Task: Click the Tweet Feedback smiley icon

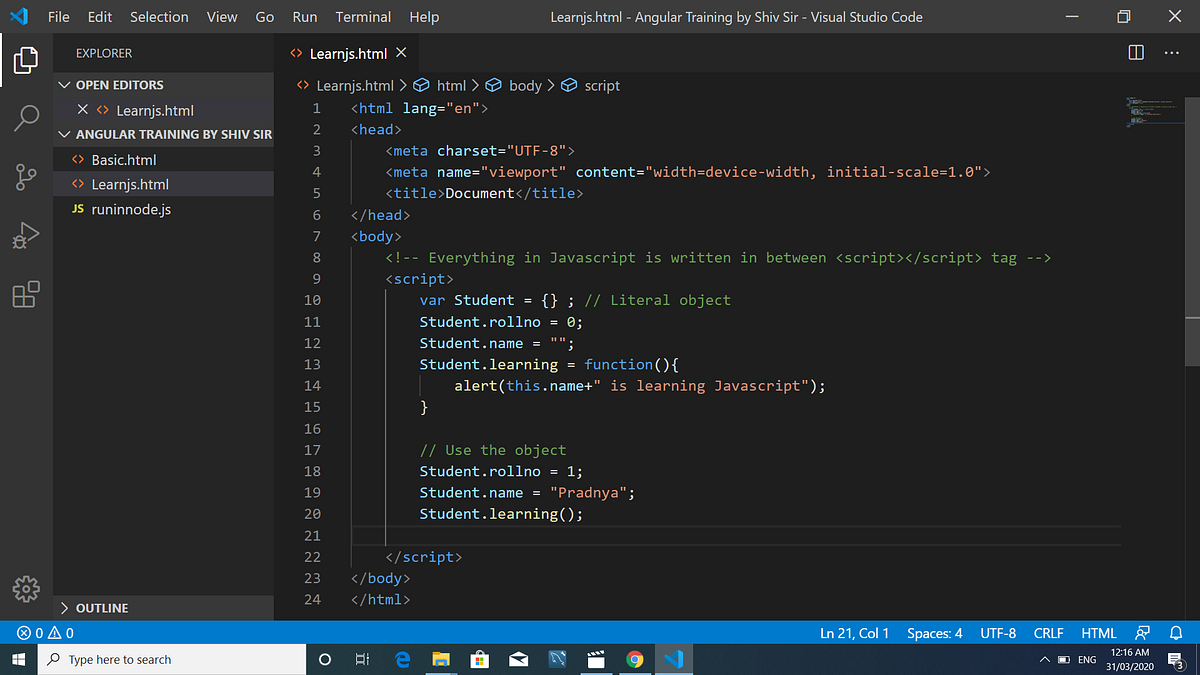Action: click(x=1142, y=632)
